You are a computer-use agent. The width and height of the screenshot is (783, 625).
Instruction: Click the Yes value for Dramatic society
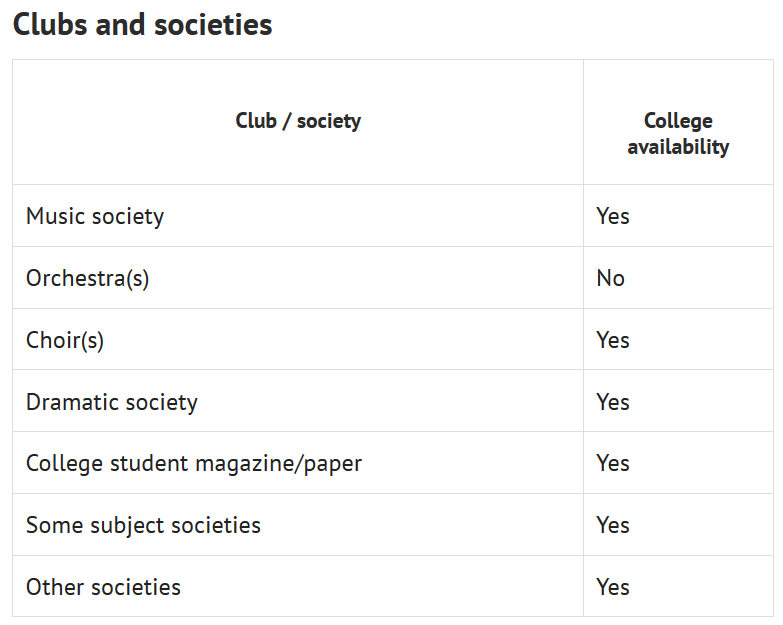pos(613,402)
